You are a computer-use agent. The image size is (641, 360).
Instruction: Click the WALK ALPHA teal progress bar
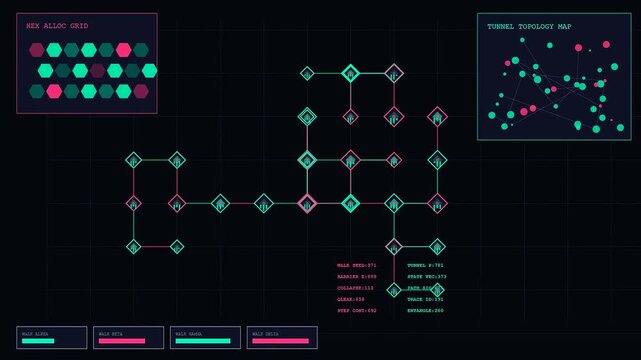pos(38,341)
